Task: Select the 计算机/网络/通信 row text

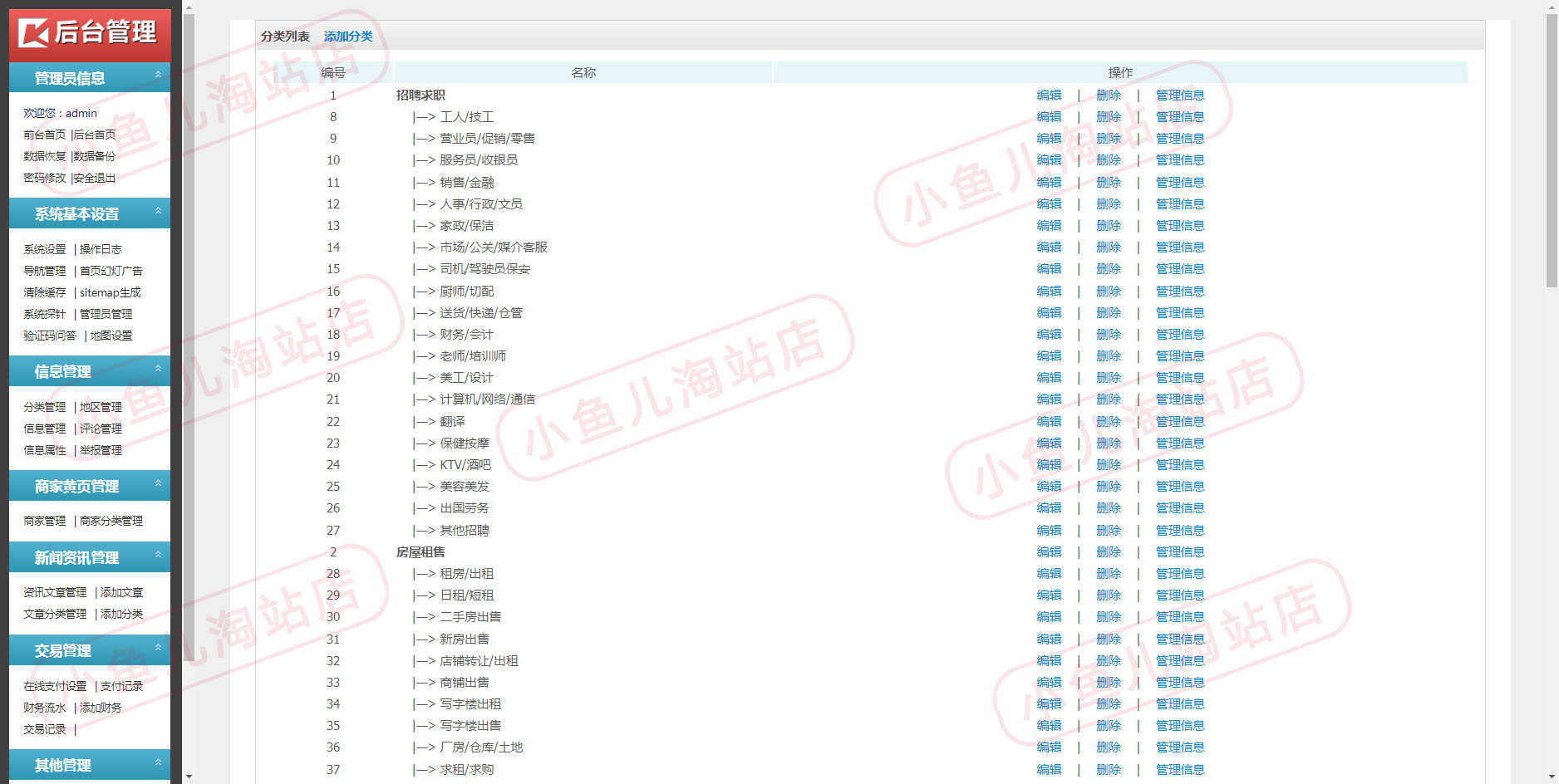Action: (487, 399)
